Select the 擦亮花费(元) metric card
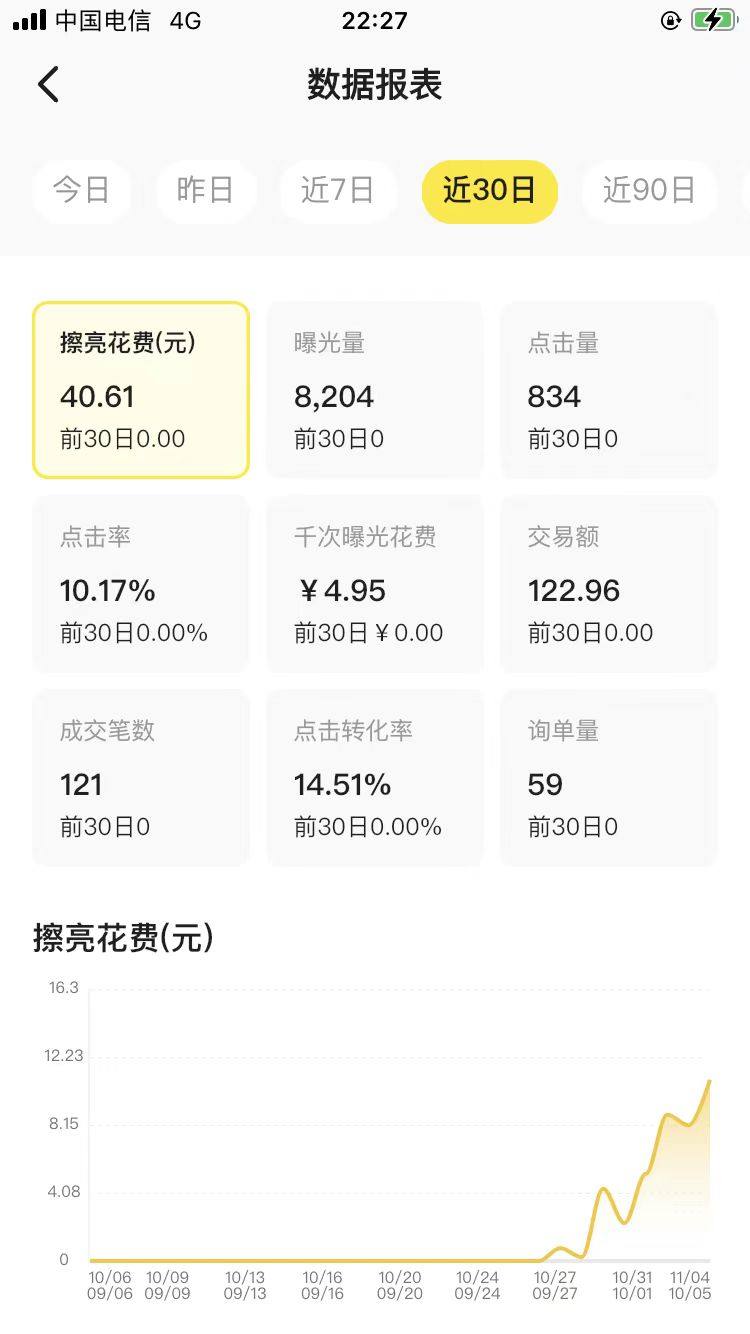The height and width of the screenshot is (1334, 750). click(x=141, y=390)
